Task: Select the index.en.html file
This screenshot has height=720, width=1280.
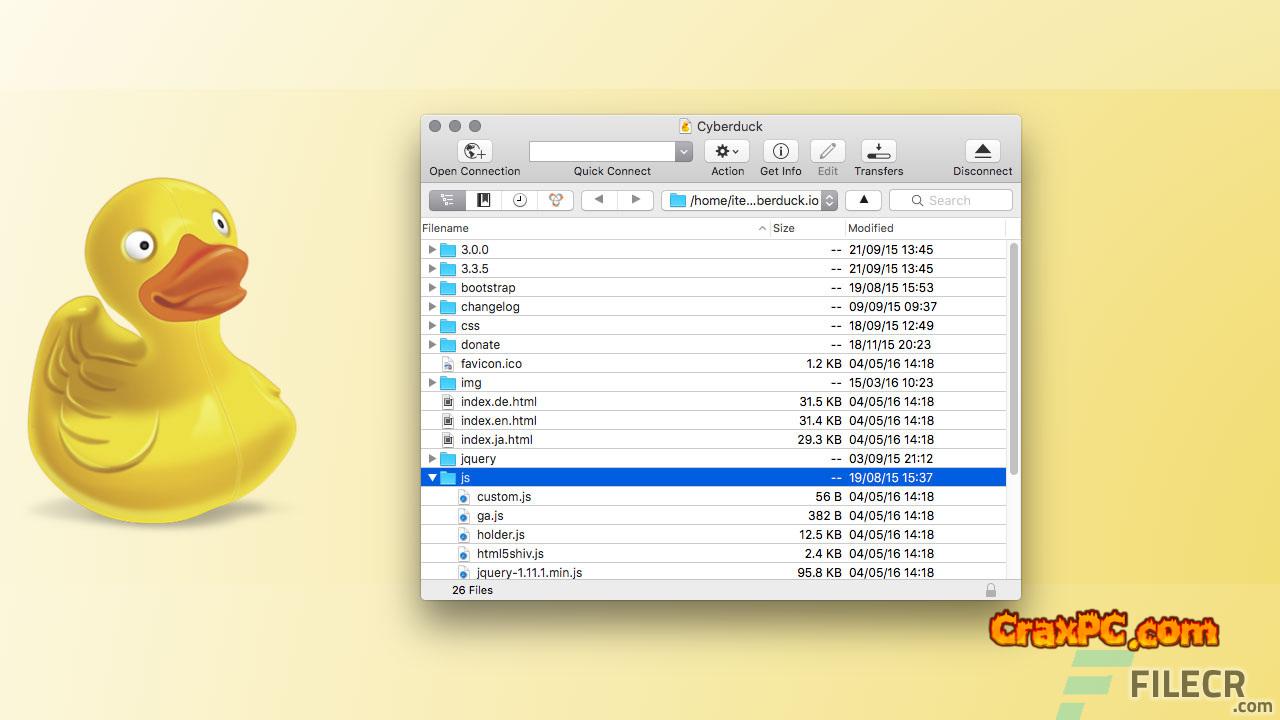Action: click(498, 421)
